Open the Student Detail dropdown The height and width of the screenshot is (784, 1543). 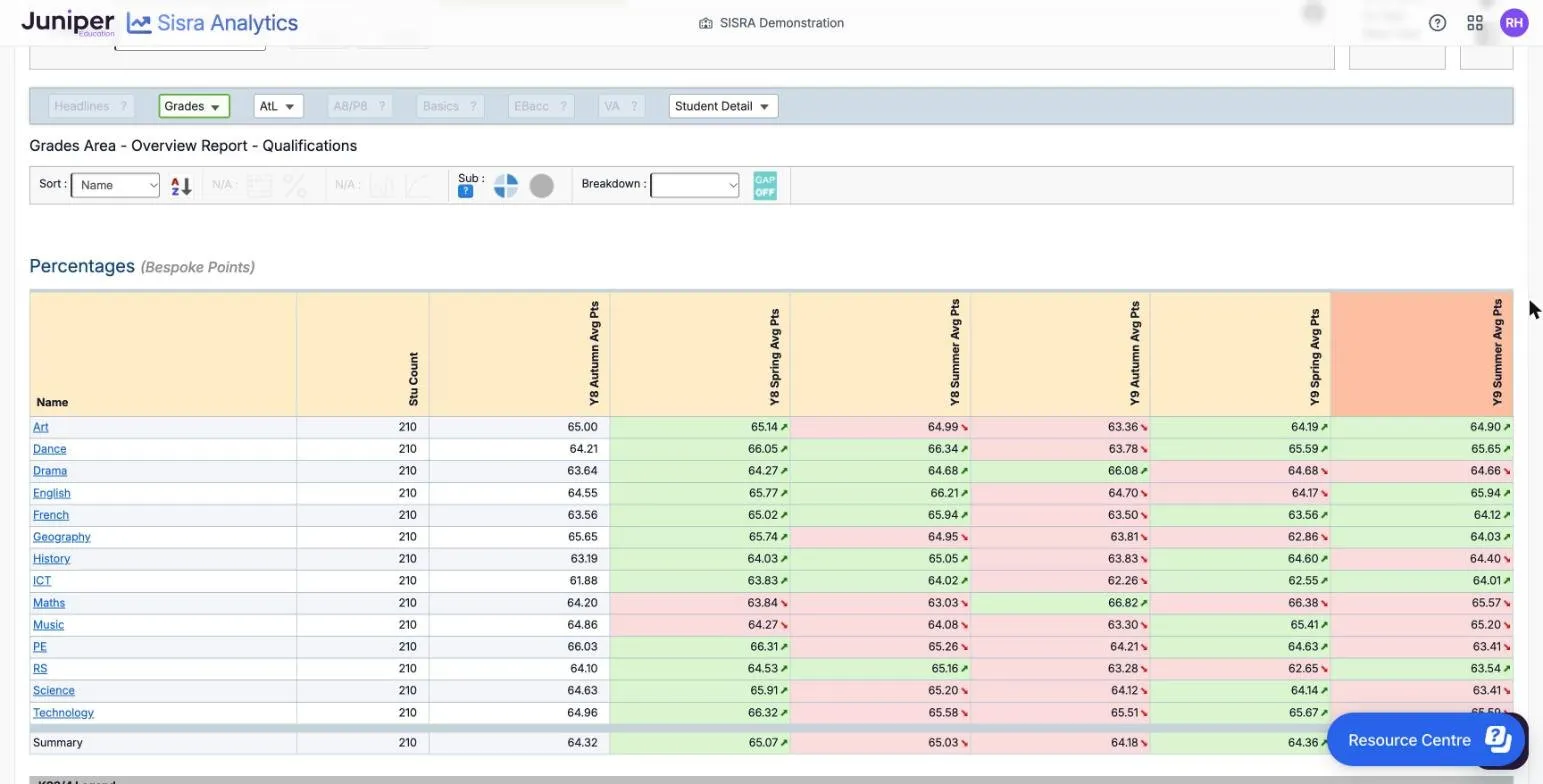723,106
